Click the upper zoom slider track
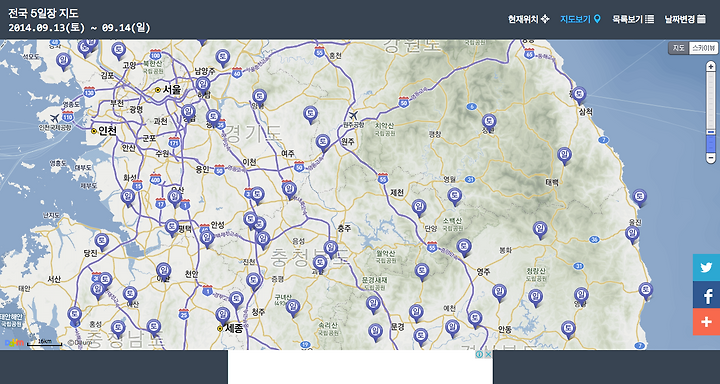Image resolution: width=720 pixels, height=384 pixels. (x=711, y=100)
